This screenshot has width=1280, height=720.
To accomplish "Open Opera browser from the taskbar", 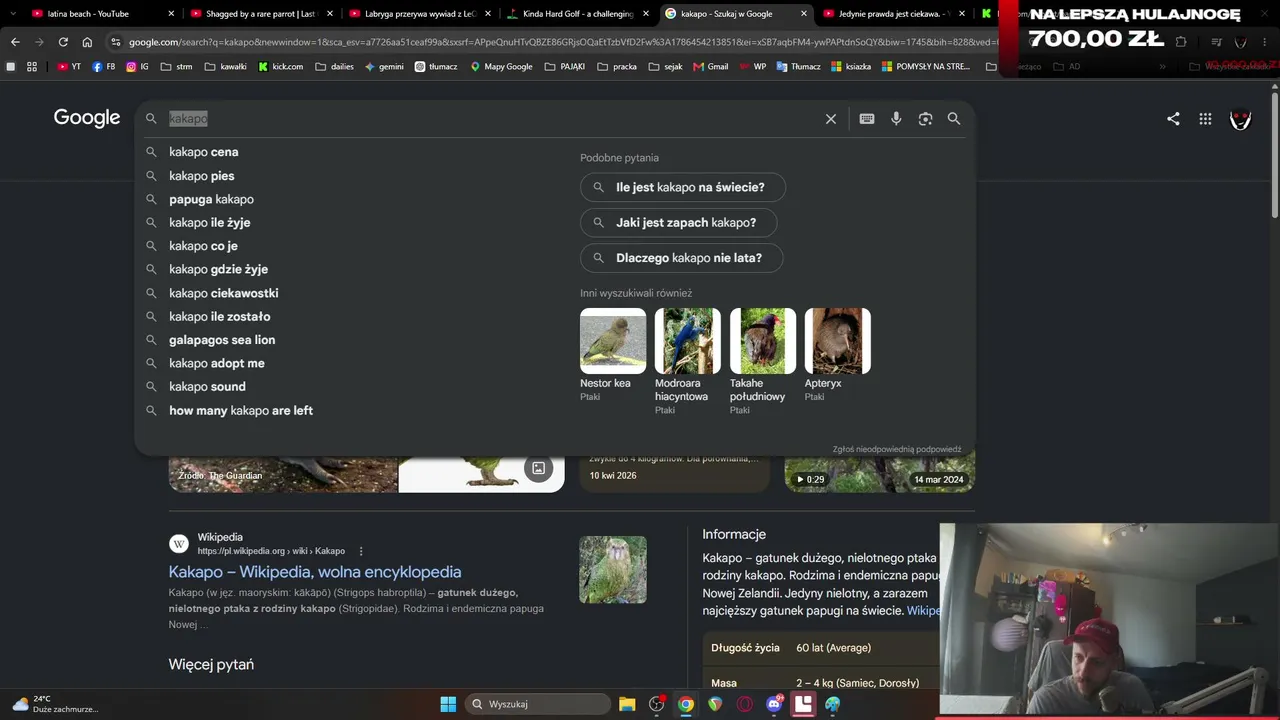I will [744, 704].
